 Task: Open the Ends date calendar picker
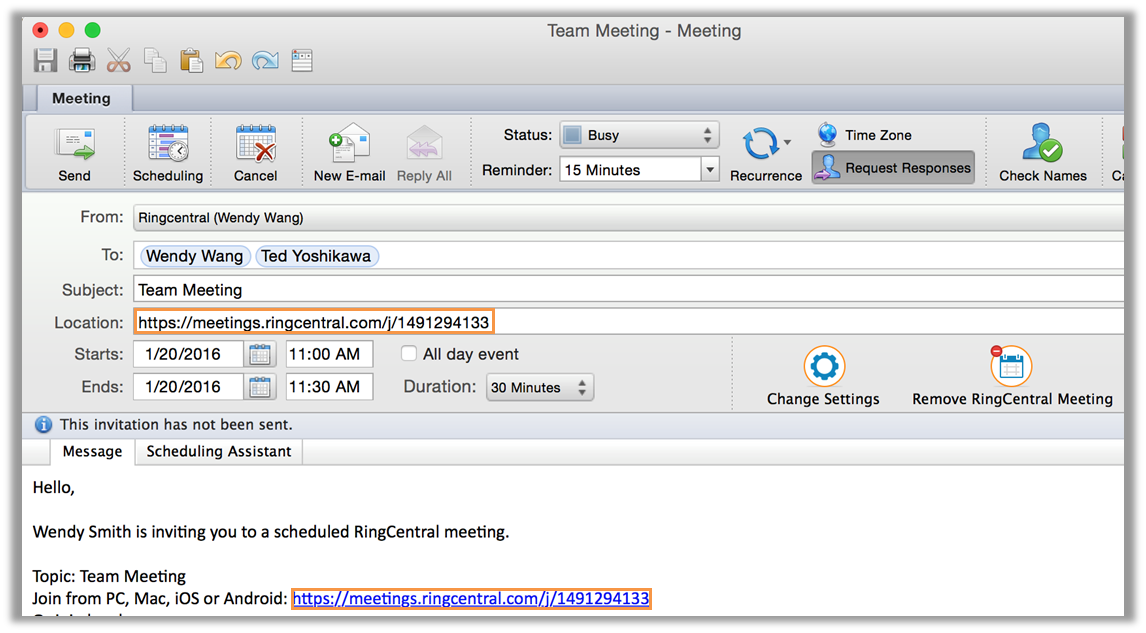(259, 387)
